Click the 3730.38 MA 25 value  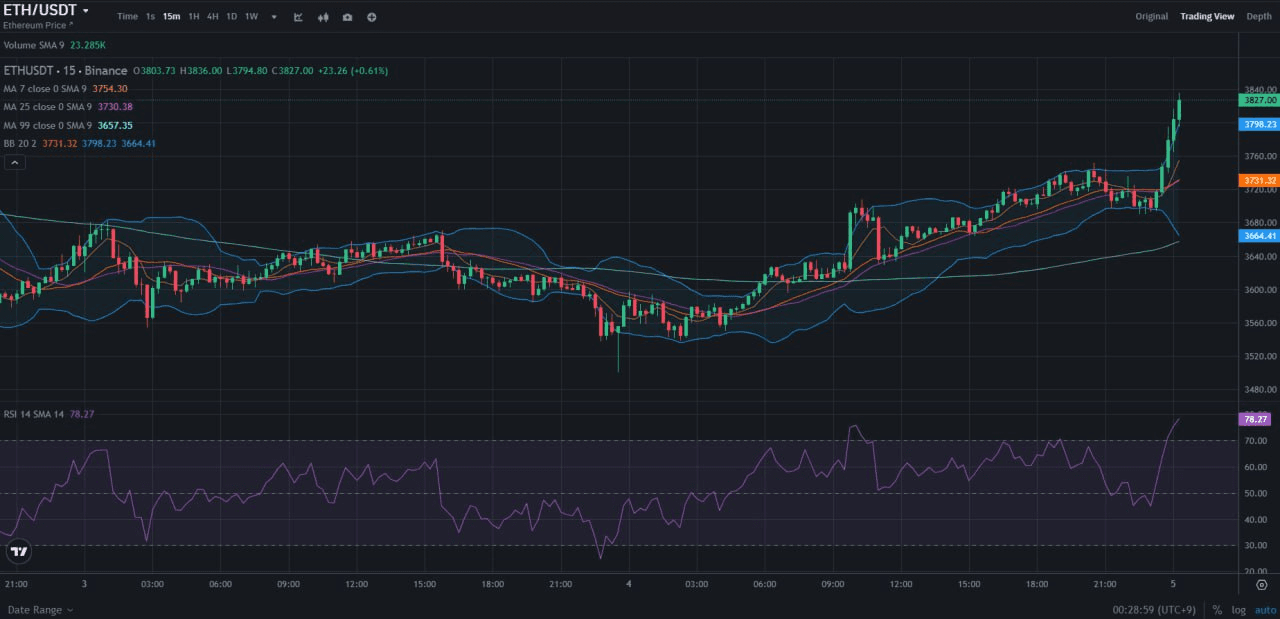tap(114, 107)
